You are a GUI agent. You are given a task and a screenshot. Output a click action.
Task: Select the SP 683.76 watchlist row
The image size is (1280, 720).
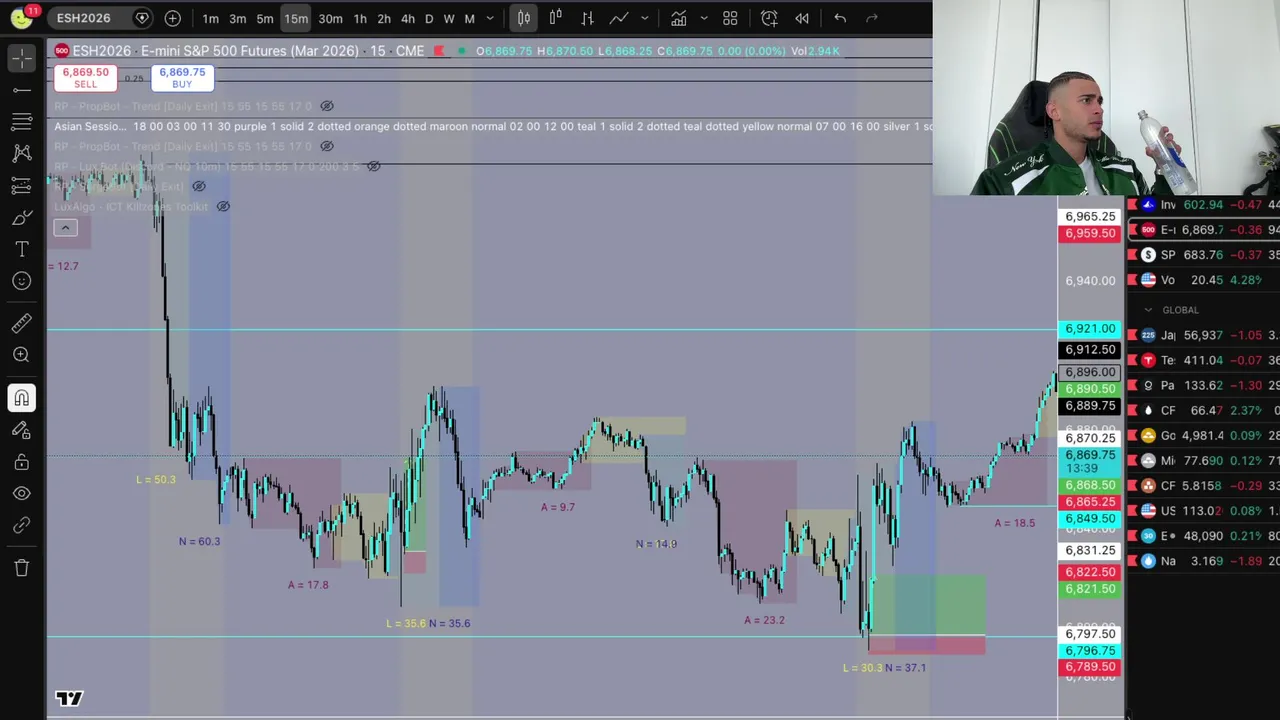tap(1204, 255)
